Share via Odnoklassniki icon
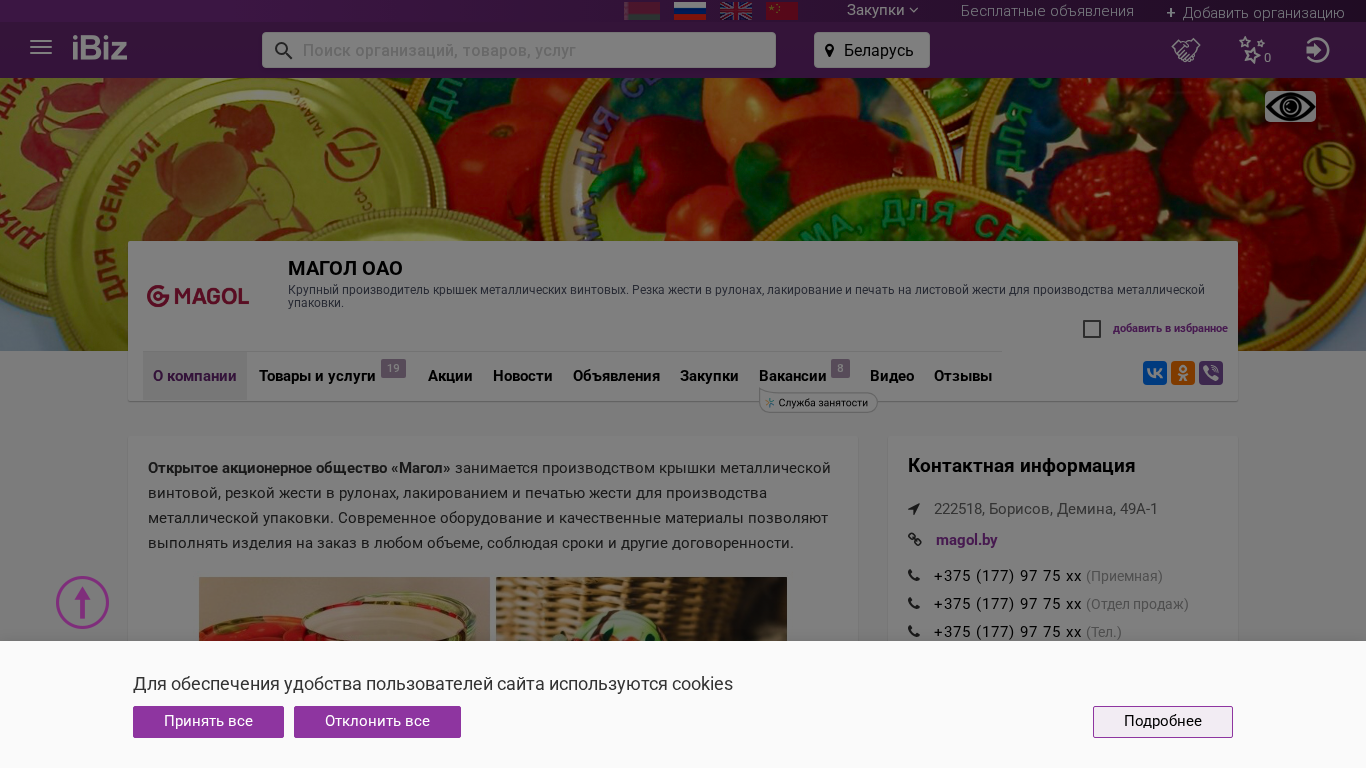 point(1183,373)
